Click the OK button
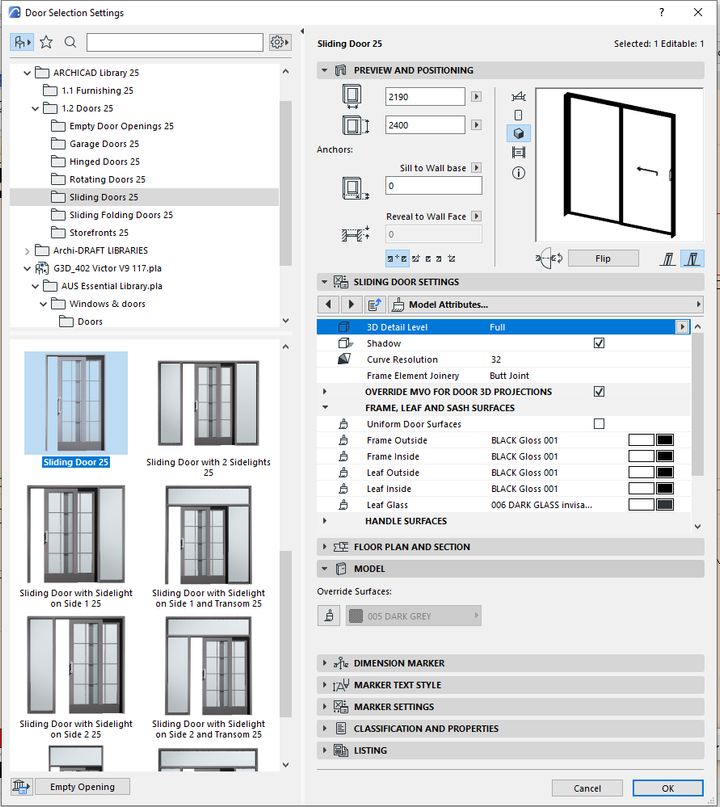This screenshot has height=807, width=720. pyautogui.click(x=668, y=788)
